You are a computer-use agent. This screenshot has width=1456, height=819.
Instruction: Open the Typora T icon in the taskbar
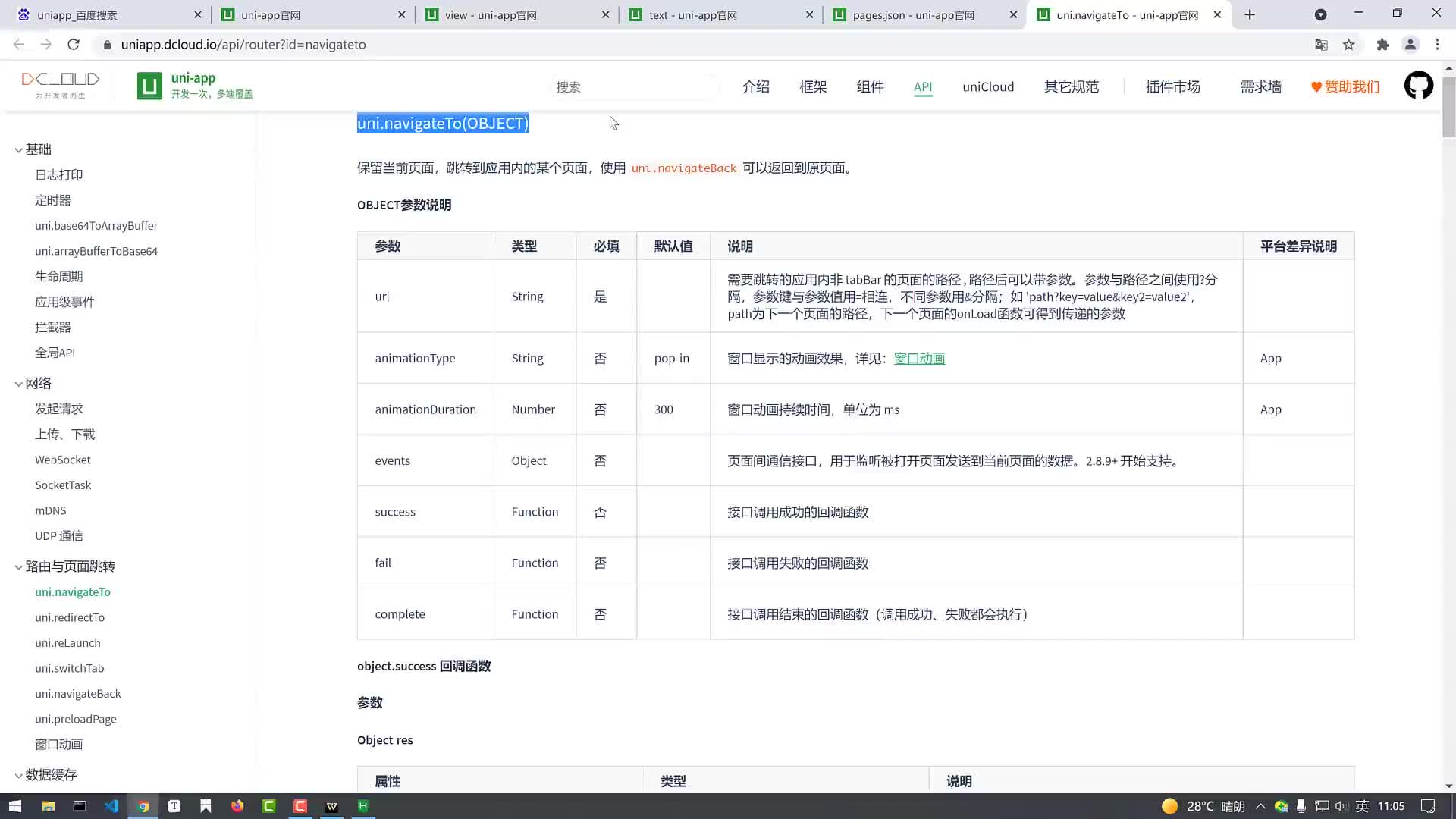pos(174,806)
